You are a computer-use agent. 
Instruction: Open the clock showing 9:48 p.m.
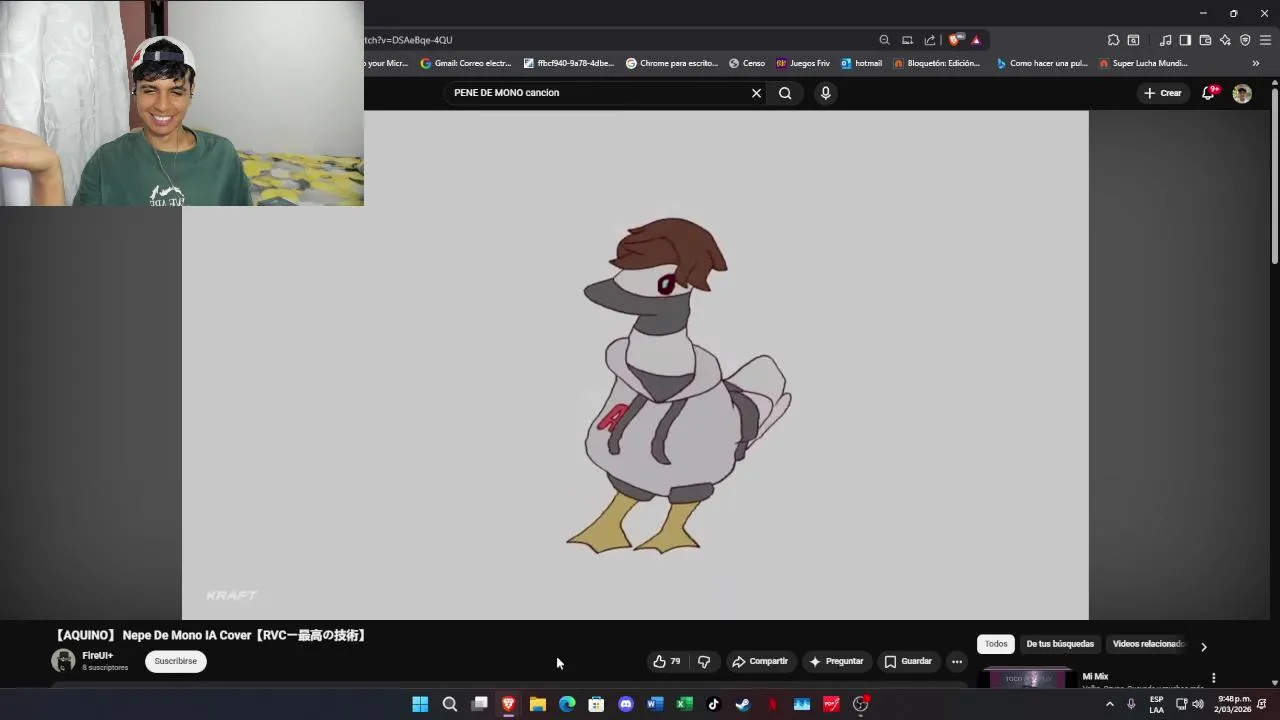[x=1234, y=704]
